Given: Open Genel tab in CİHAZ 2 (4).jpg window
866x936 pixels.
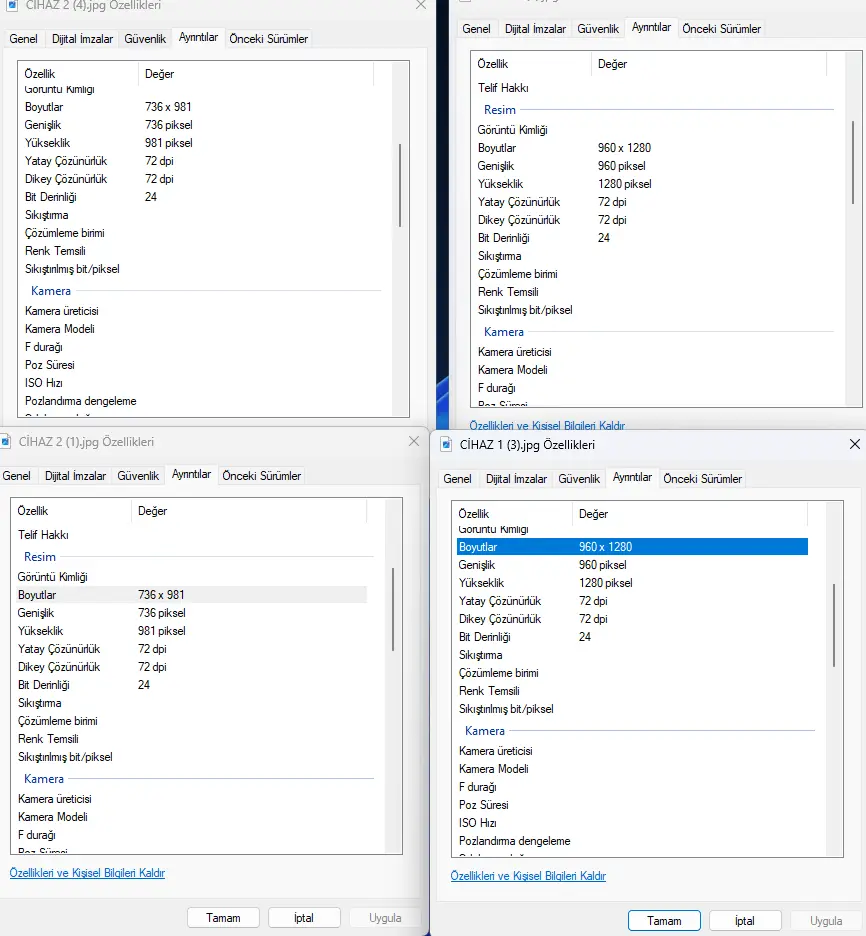Looking at the screenshot, I should [23, 39].
